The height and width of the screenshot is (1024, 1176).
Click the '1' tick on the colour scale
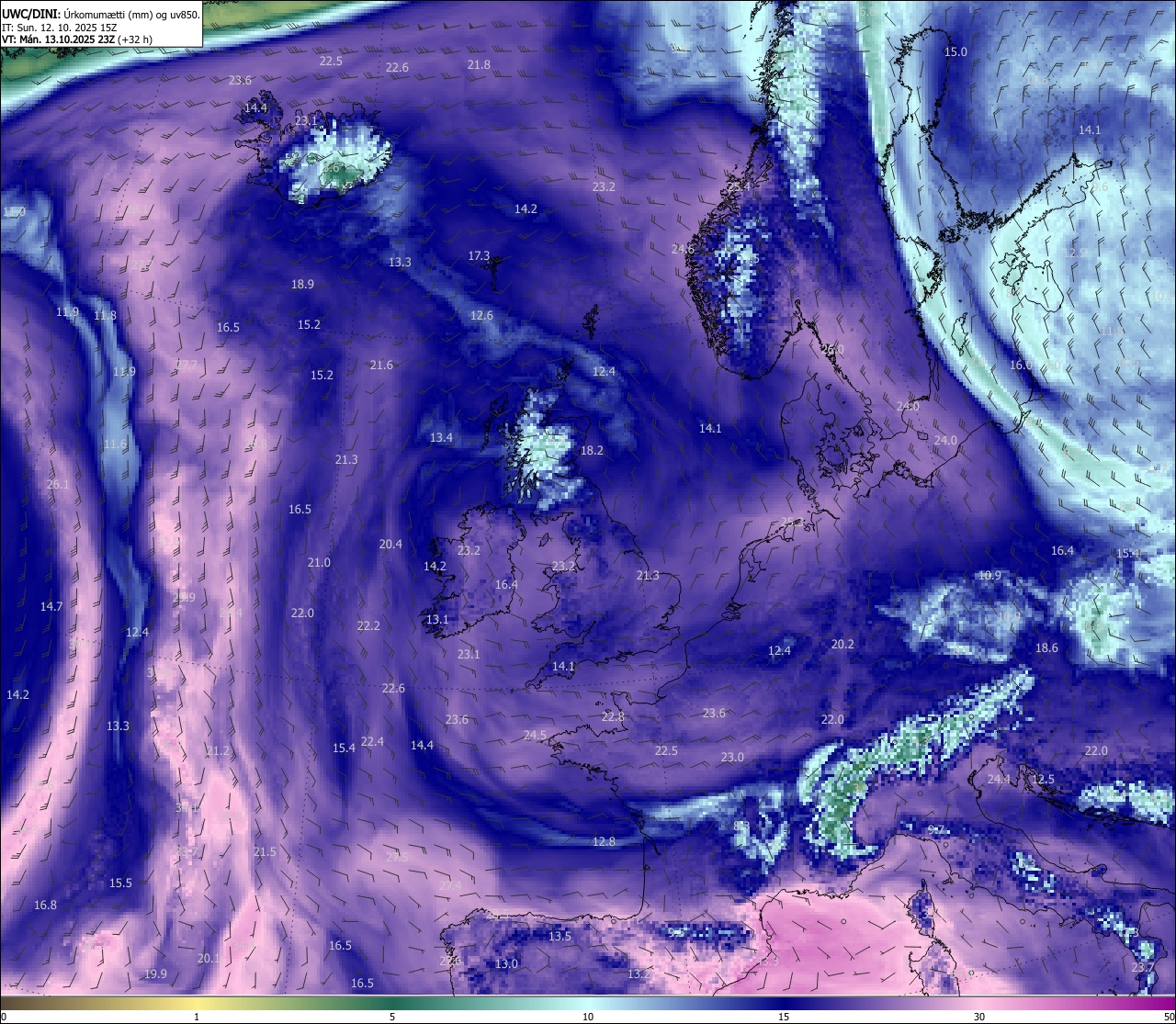197,1017
